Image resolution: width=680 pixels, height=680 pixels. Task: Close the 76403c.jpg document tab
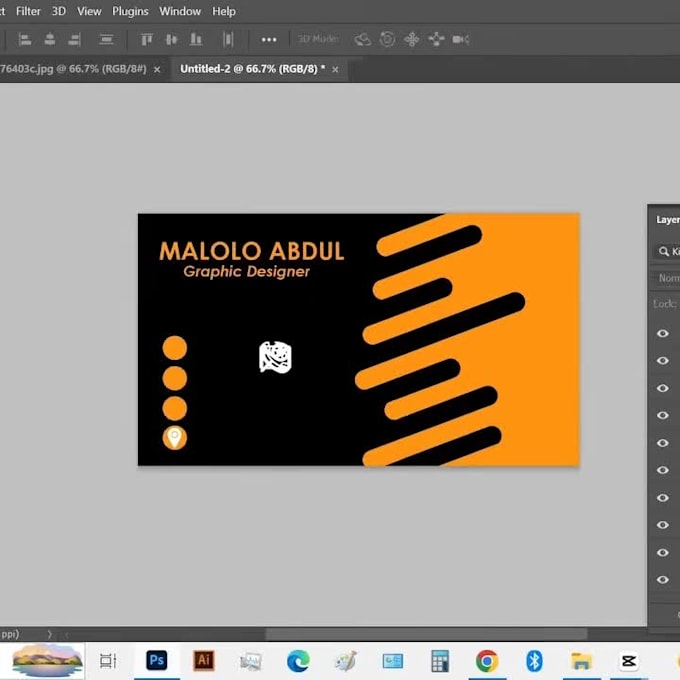(157, 69)
